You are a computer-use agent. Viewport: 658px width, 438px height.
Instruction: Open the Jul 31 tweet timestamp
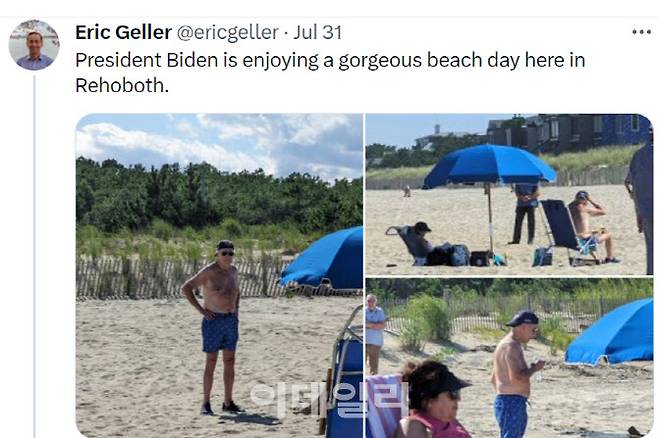click(x=317, y=32)
